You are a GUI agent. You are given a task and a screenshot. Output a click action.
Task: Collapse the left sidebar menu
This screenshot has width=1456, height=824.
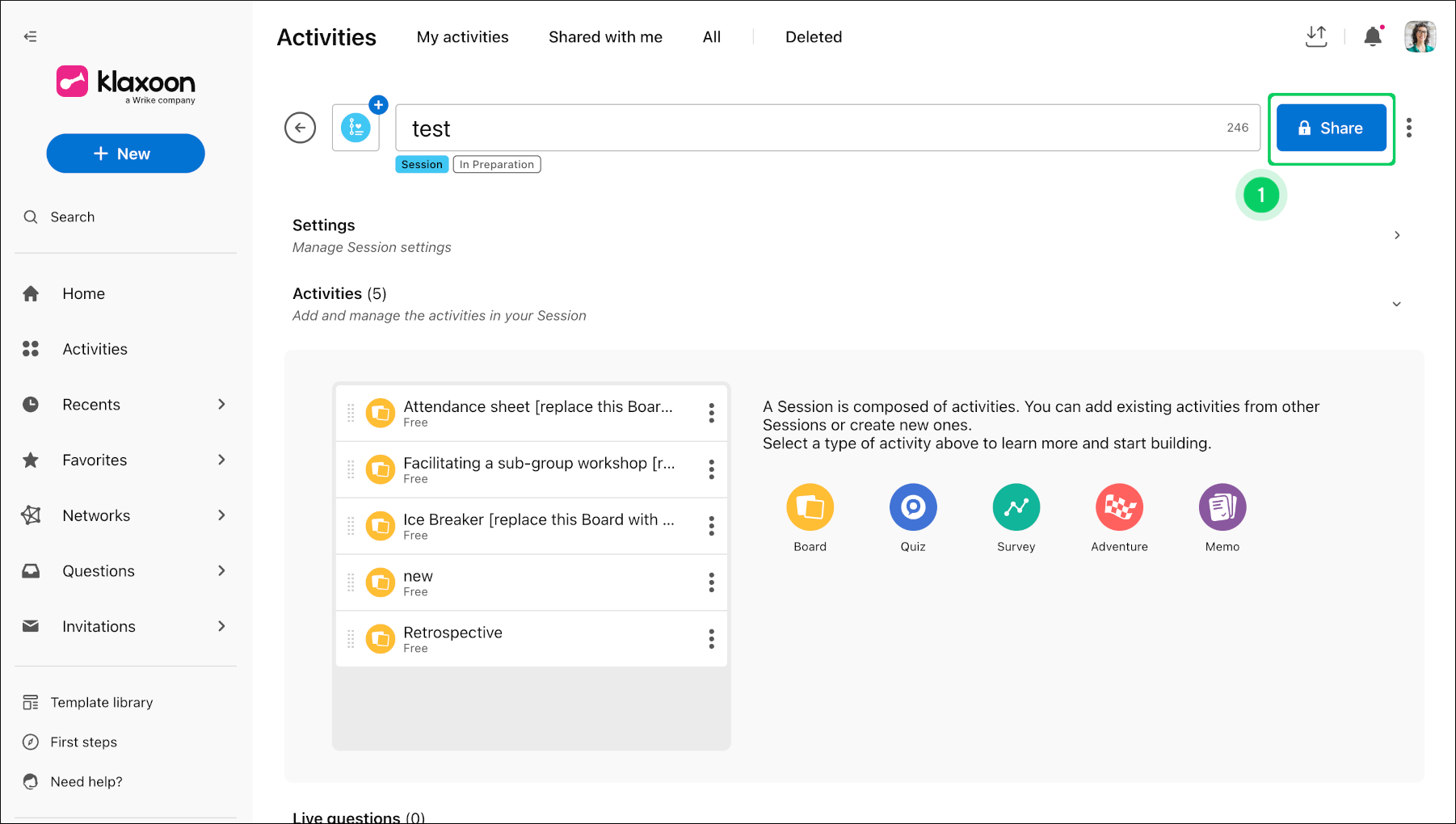pos(31,36)
